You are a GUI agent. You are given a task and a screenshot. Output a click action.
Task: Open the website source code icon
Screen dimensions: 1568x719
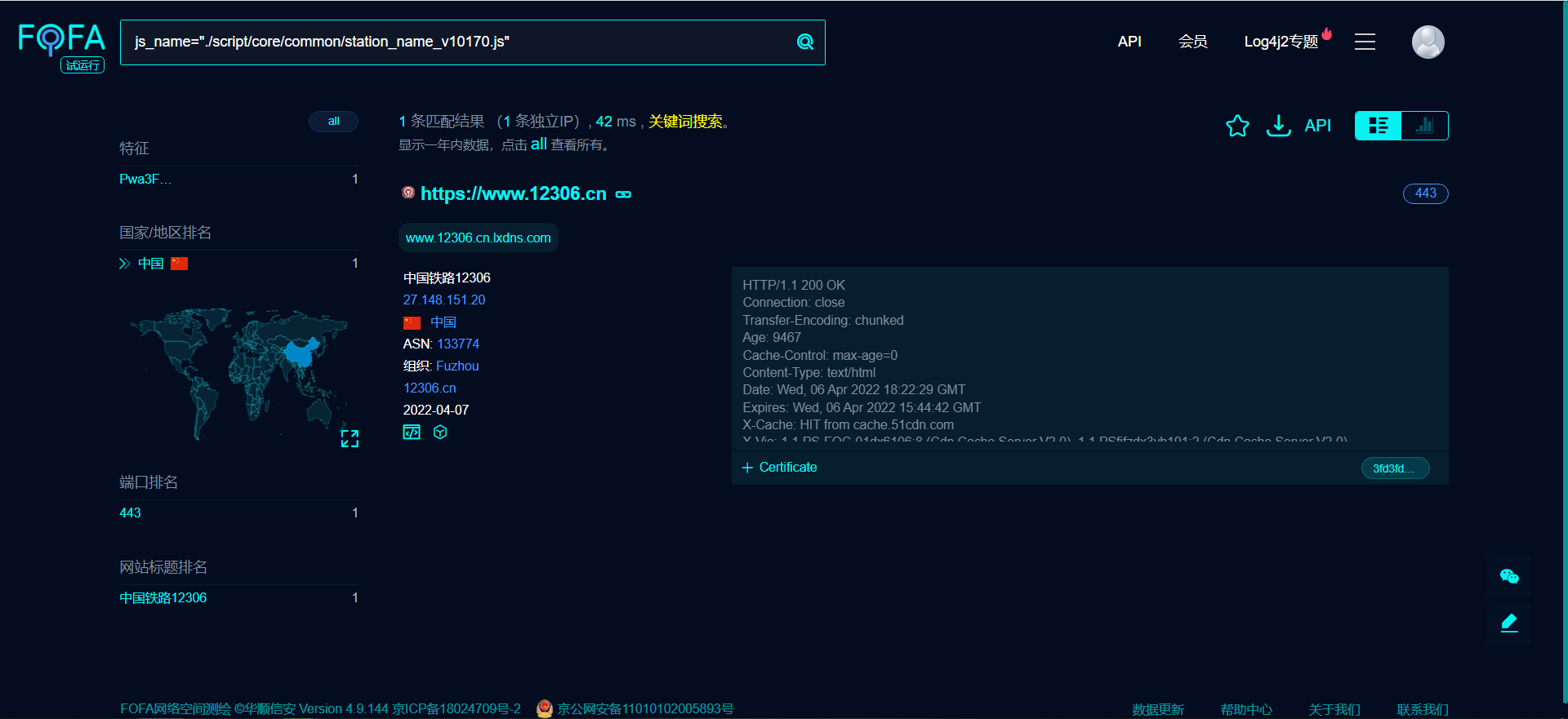point(412,432)
